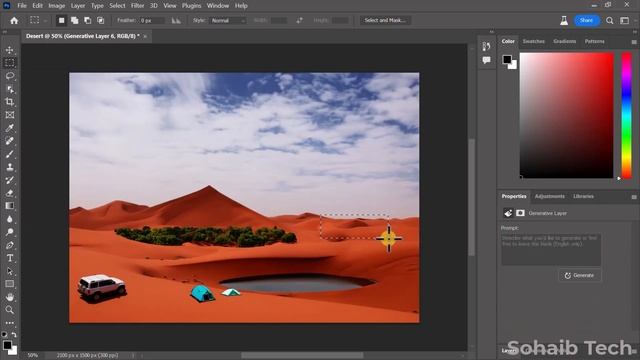Open the File menu
The height and width of the screenshot is (360, 640).
click(x=22, y=6)
